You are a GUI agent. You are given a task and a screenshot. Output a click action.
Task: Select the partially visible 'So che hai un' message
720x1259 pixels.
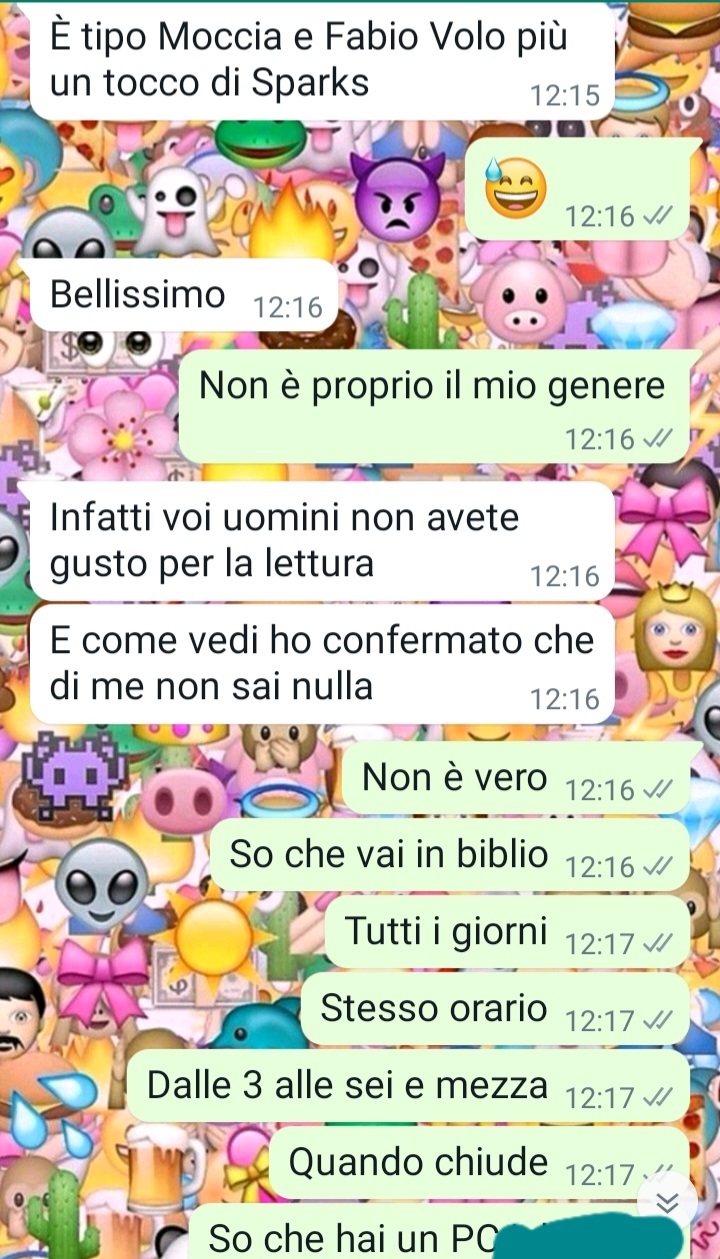pos(439,1232)
